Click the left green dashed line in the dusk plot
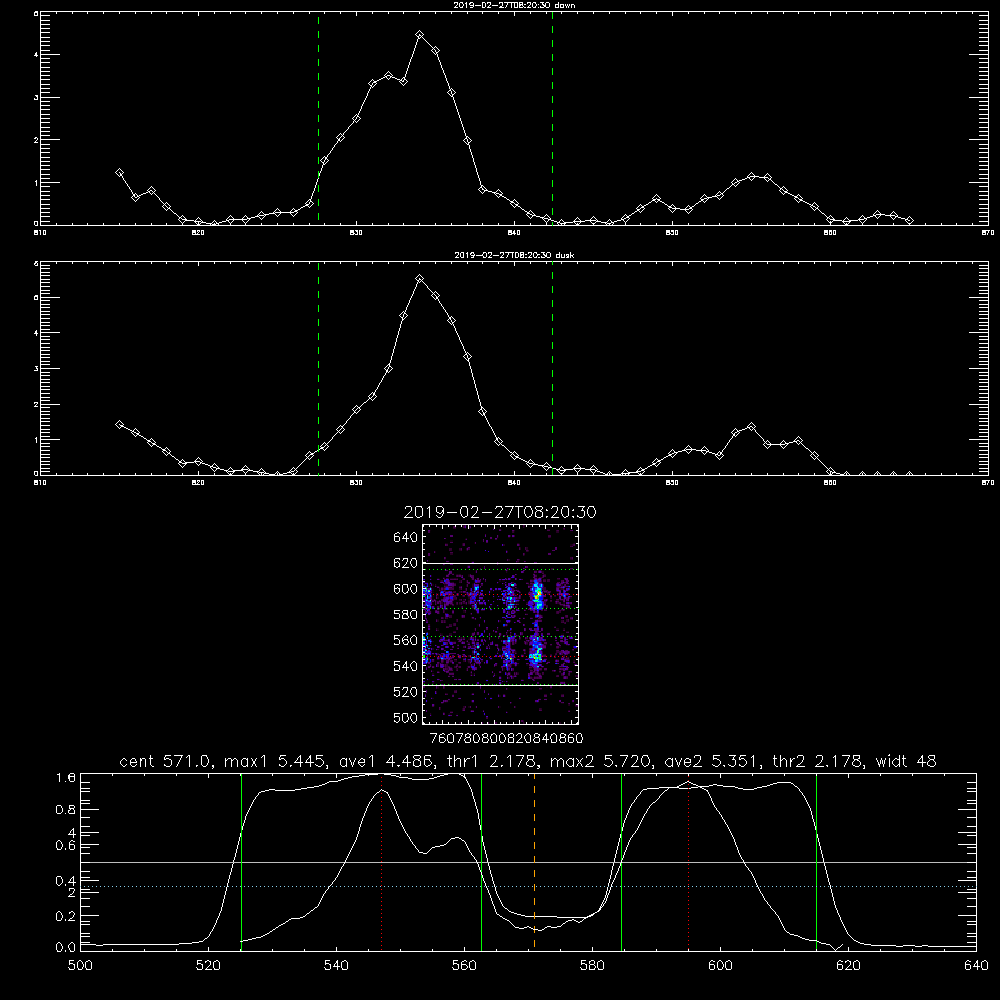 [x=318, y=368]
